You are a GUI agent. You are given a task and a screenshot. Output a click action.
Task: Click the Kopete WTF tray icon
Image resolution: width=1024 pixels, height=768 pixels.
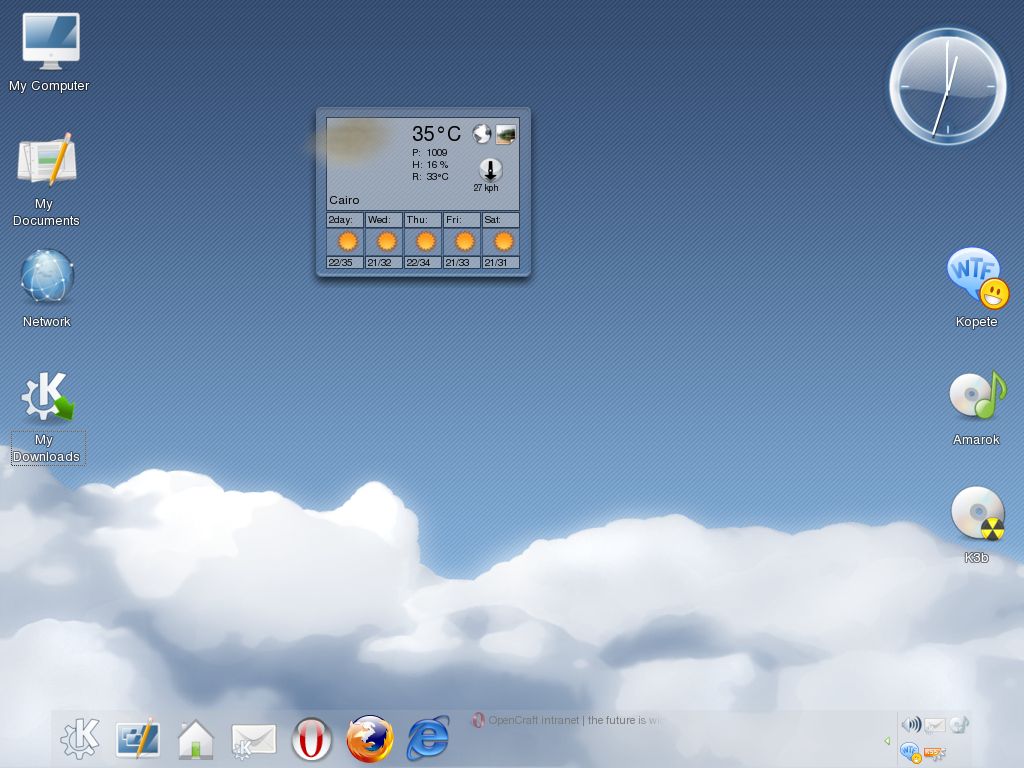click(x=910, y=752)
